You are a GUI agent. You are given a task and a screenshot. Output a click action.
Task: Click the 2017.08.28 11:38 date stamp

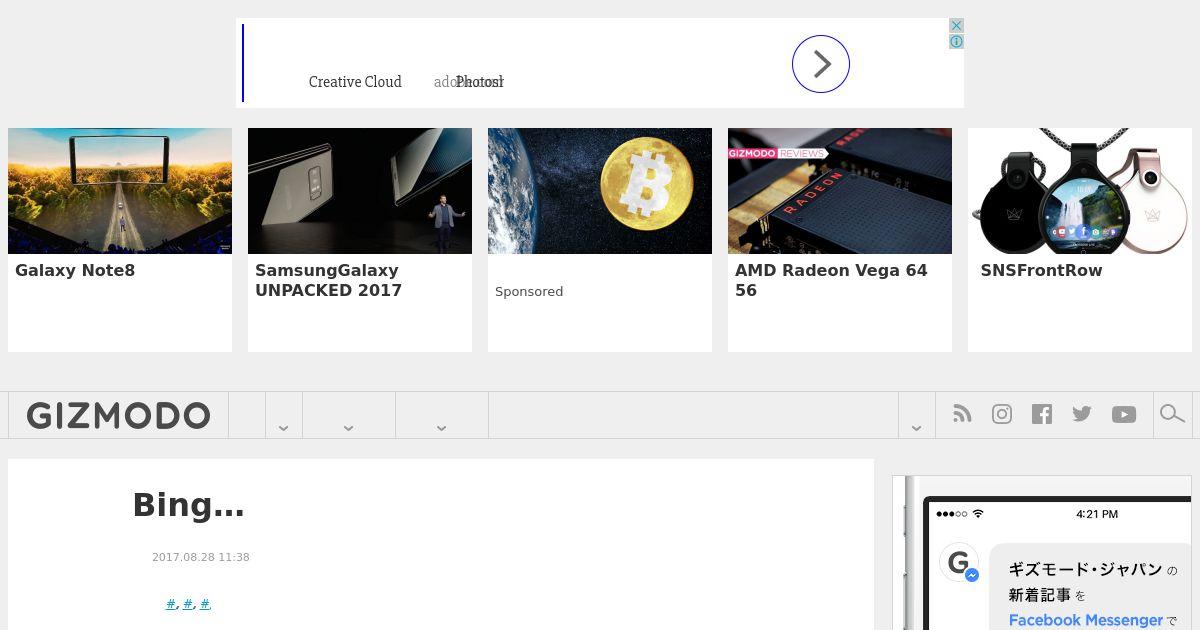pos(201,557)
